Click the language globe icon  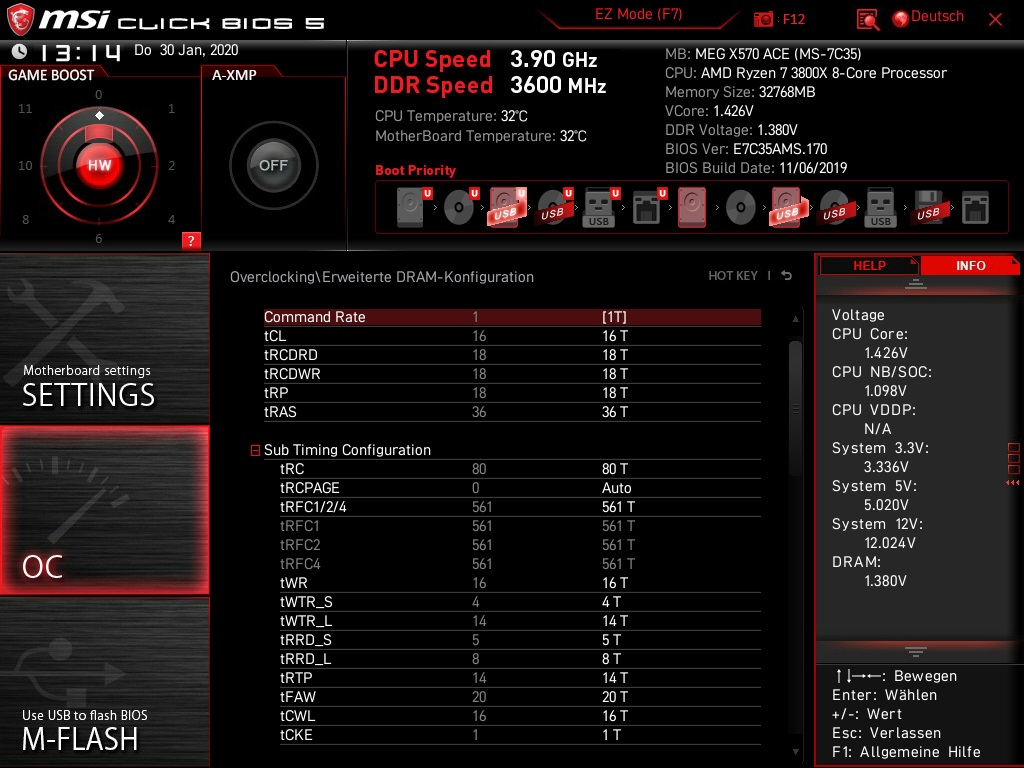[x=901, y=18]
